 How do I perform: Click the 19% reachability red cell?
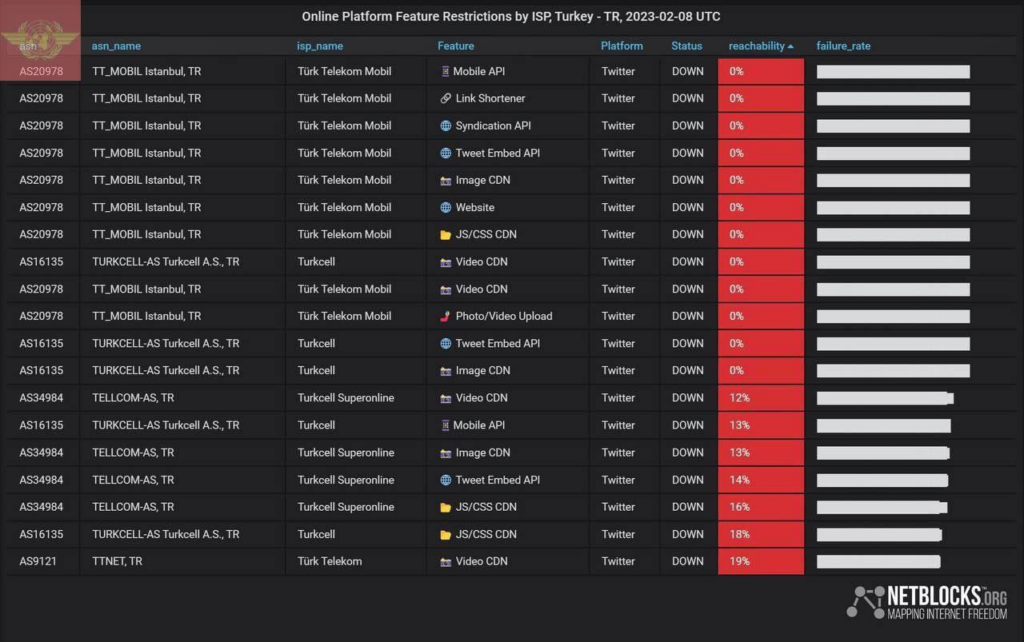(x=760, y=562)
